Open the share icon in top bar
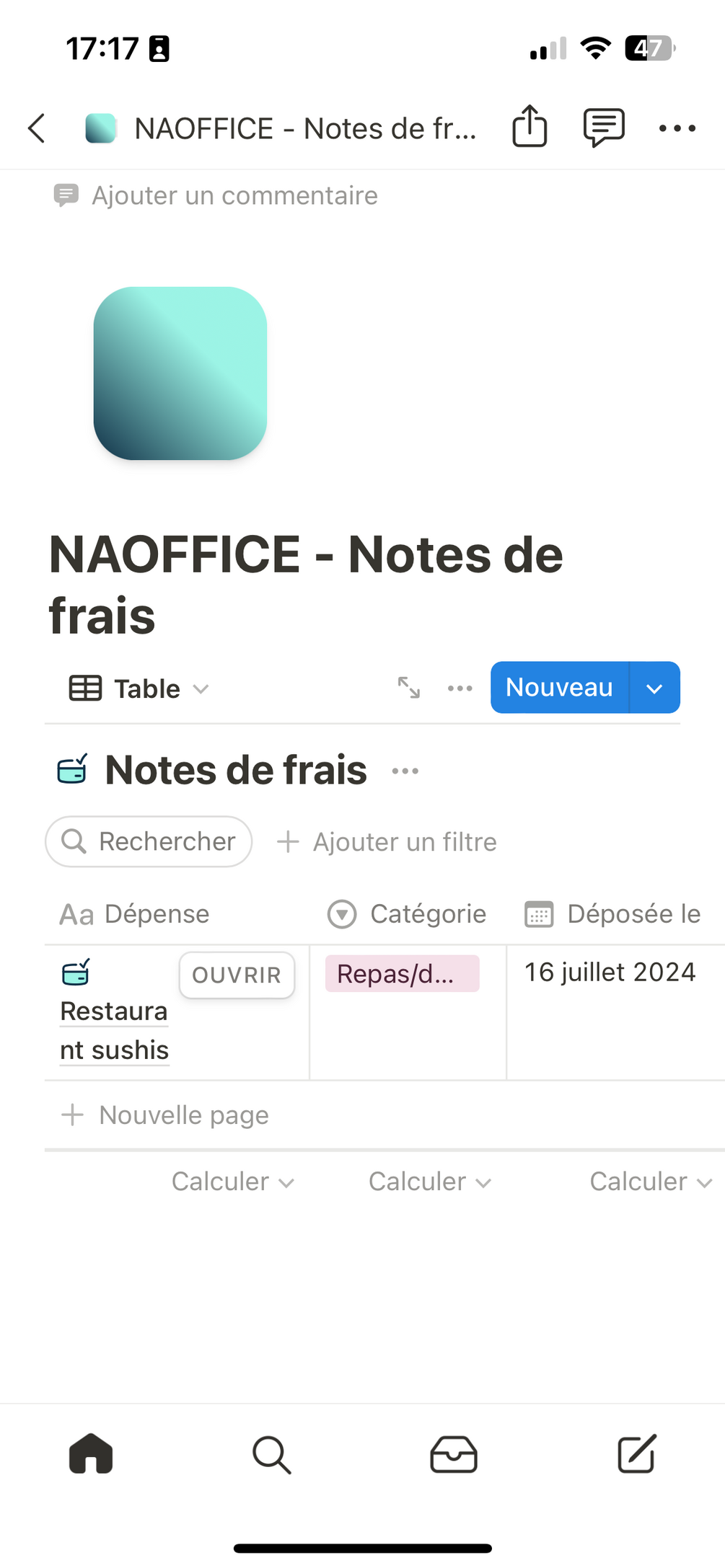 pyautogui.click(x=530, y=127)
